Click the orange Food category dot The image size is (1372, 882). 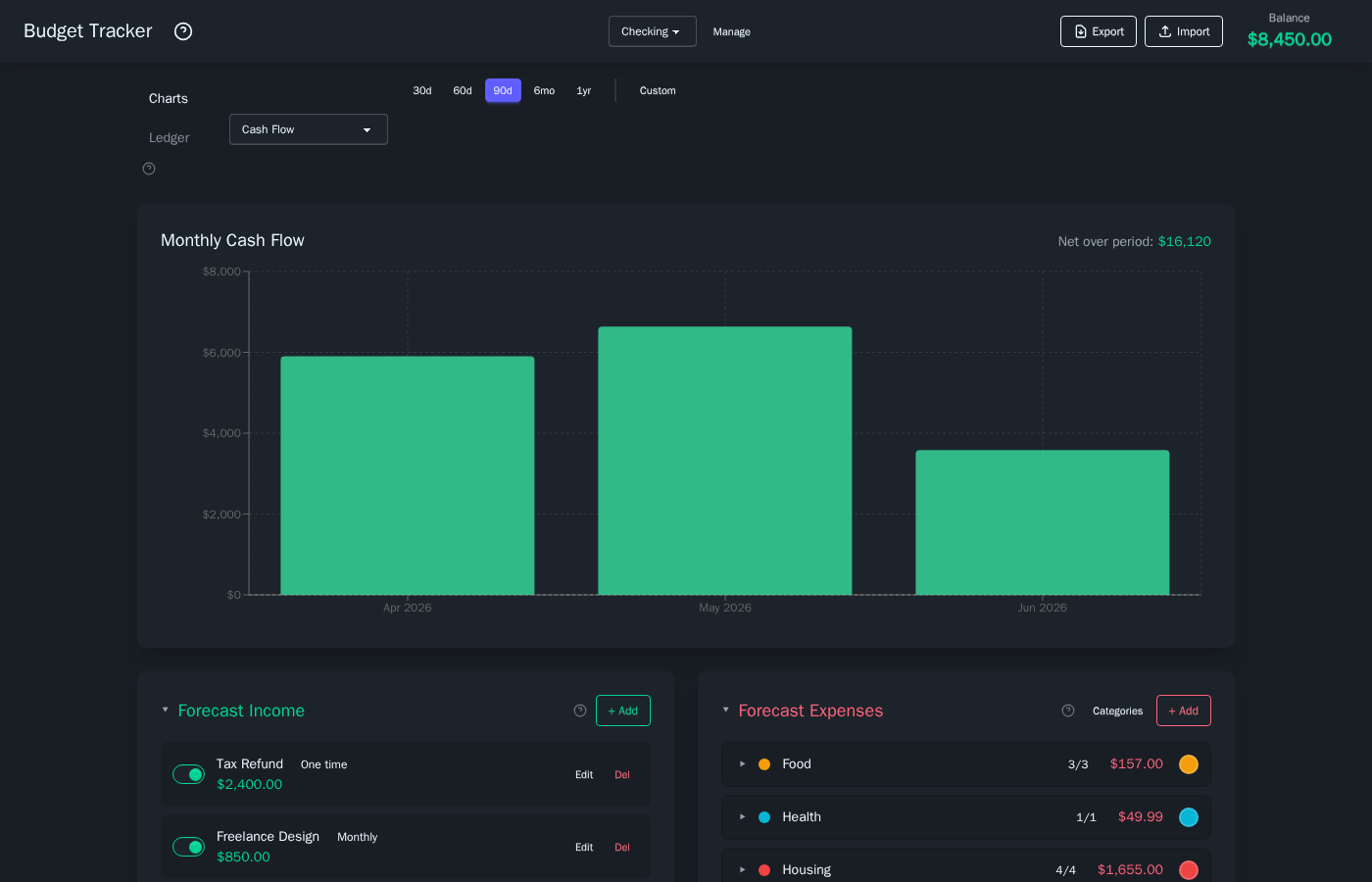coord(764,764)
